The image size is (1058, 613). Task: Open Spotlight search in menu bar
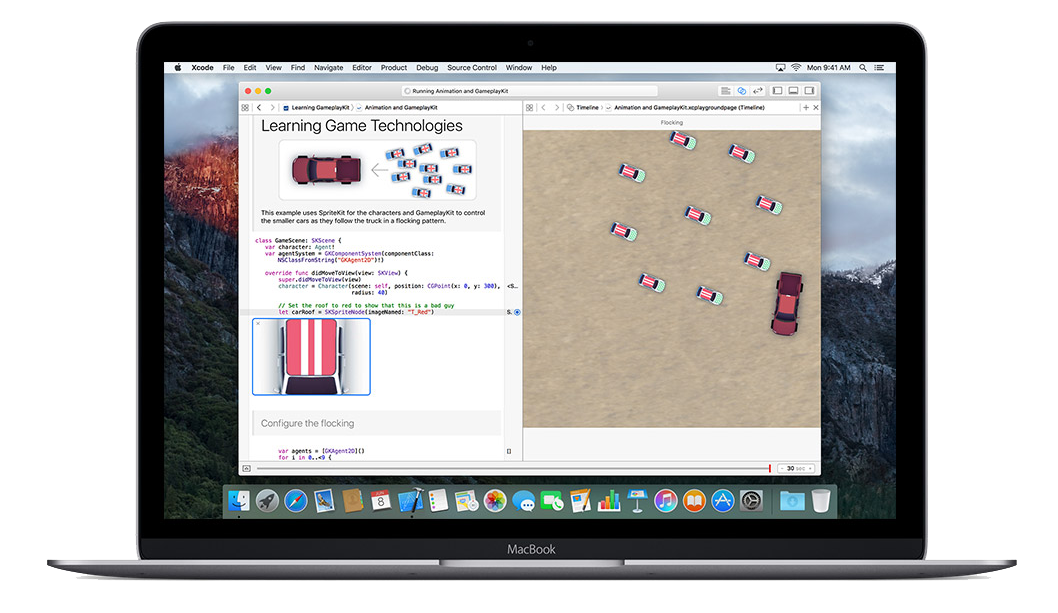coord(862,68)
